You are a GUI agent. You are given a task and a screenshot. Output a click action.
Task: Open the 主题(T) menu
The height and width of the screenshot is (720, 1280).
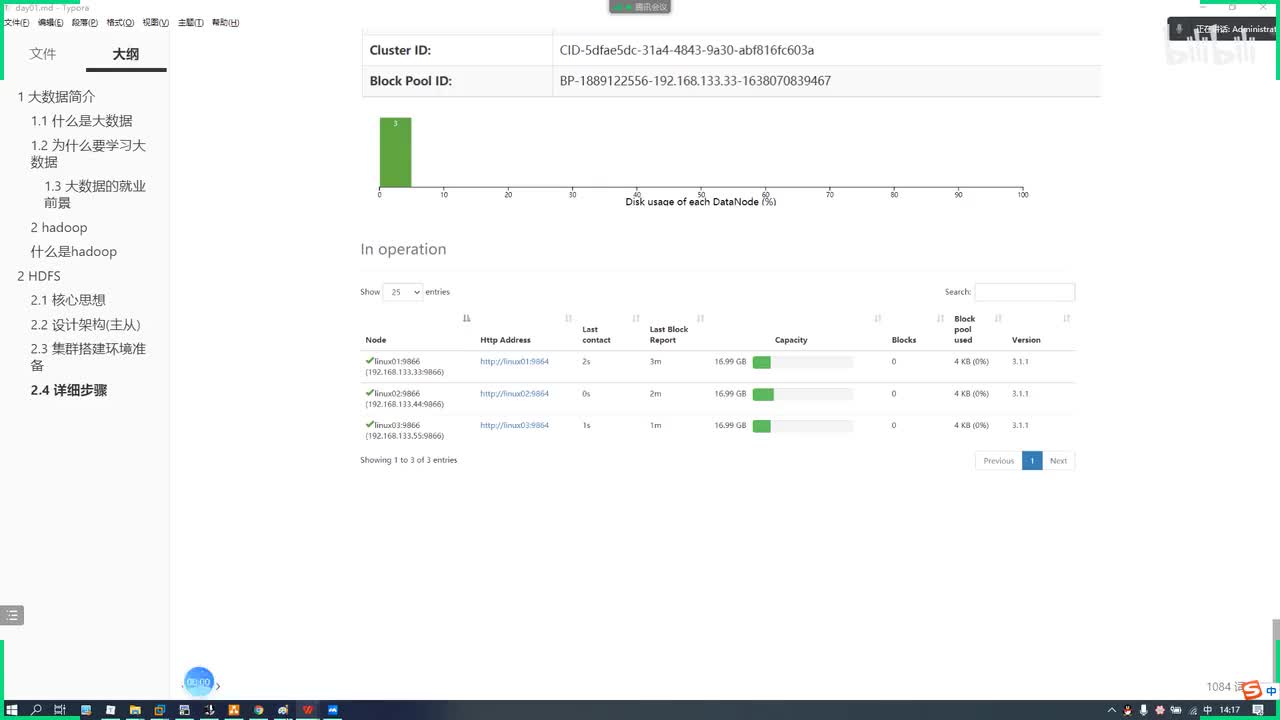click(x=190, y=22)
